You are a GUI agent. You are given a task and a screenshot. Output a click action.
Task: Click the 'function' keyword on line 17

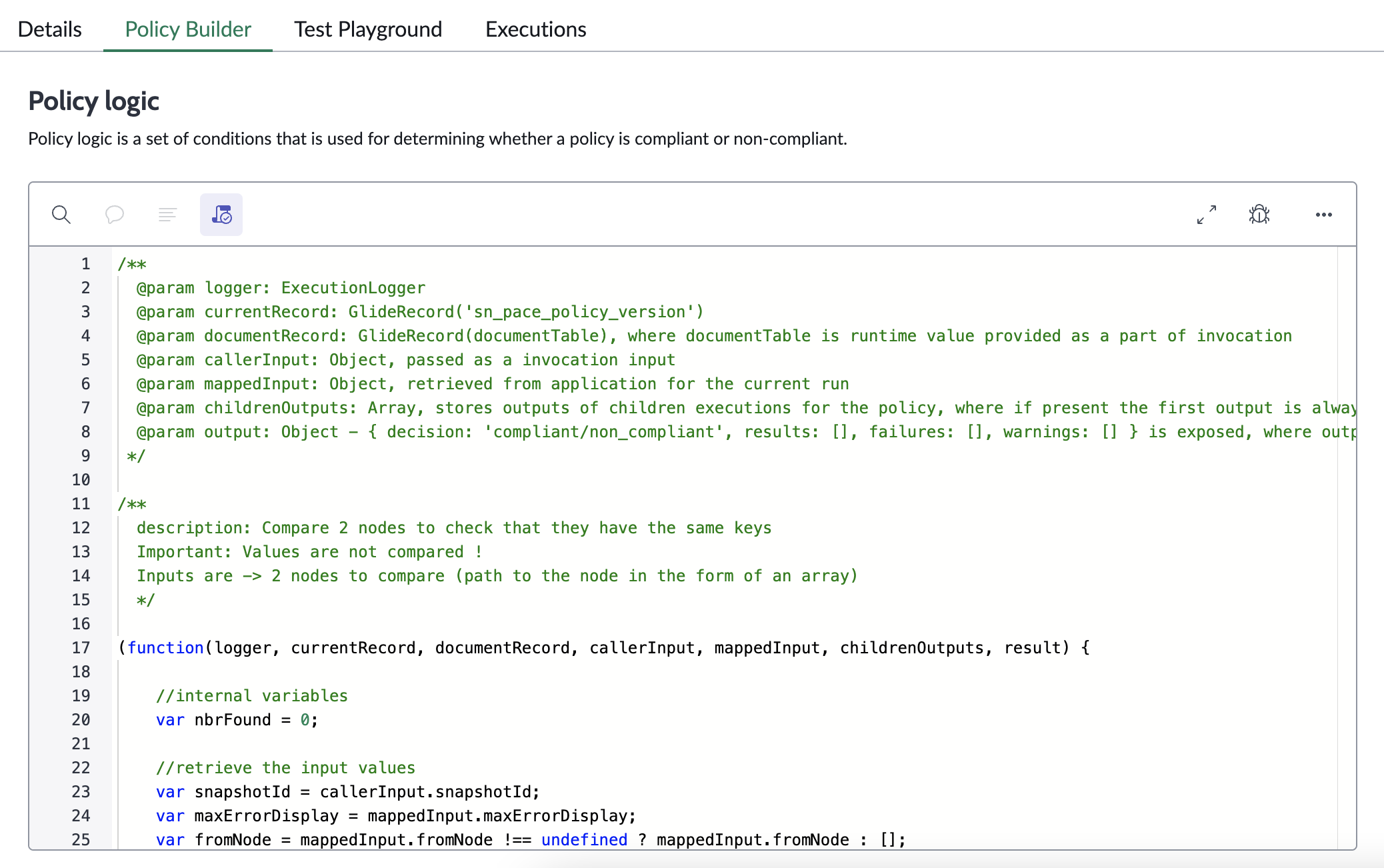click(165, 648)
